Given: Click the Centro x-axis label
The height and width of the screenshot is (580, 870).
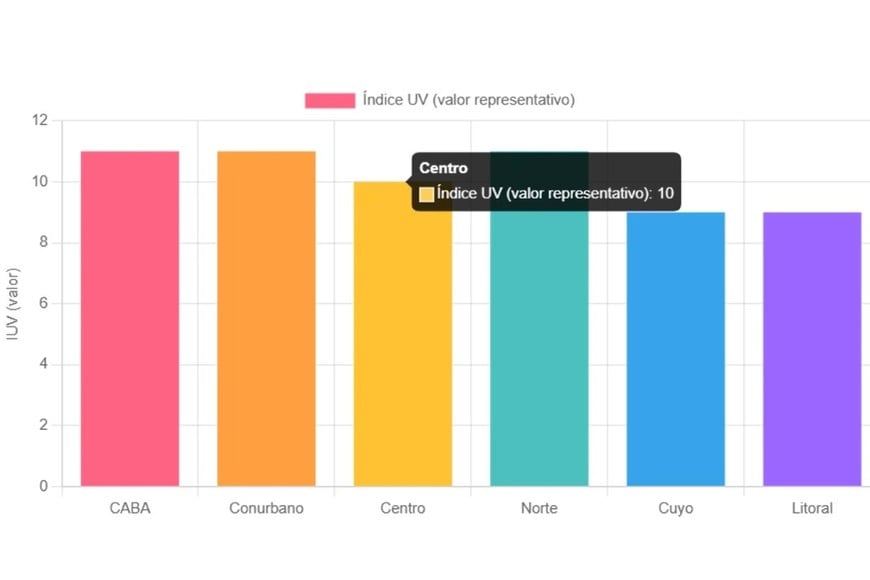Looking at the screenshot, I should click(403, 508).
